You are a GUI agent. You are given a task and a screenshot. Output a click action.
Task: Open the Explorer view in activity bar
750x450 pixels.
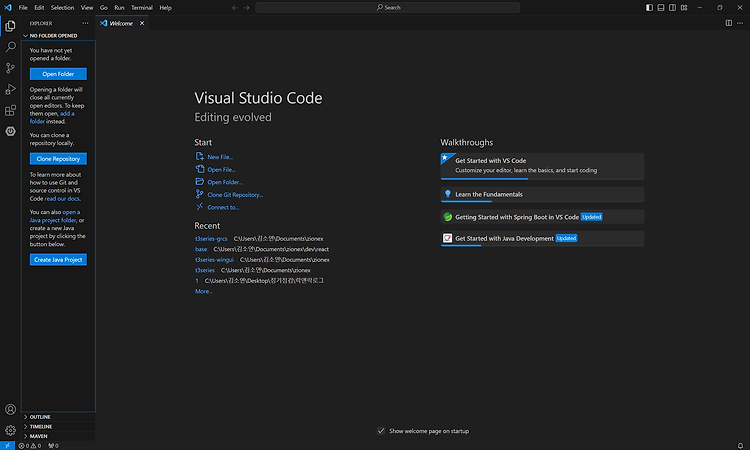click(10, 26)
